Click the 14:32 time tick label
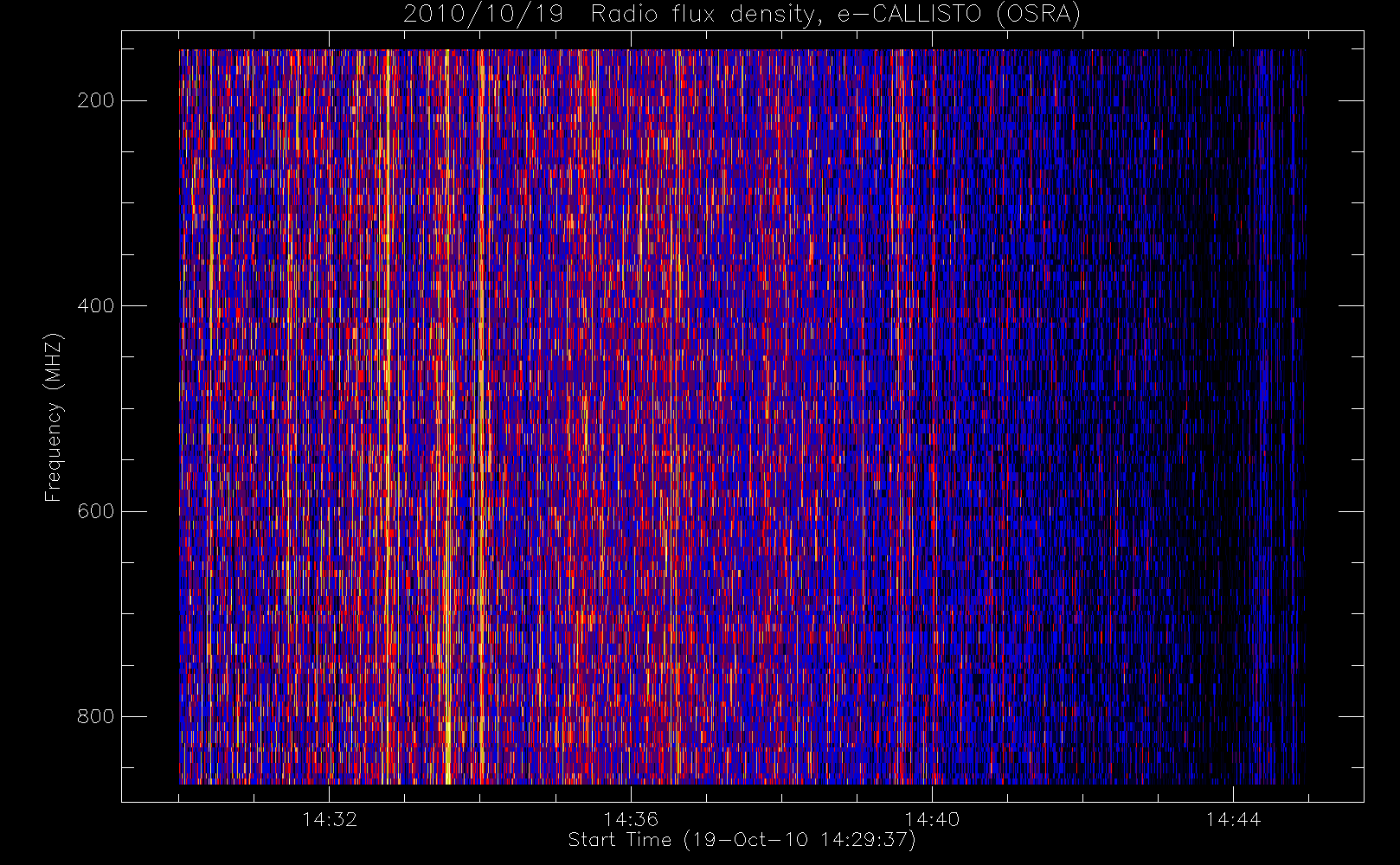This screenshot has height=865, width=1400. 330,819
